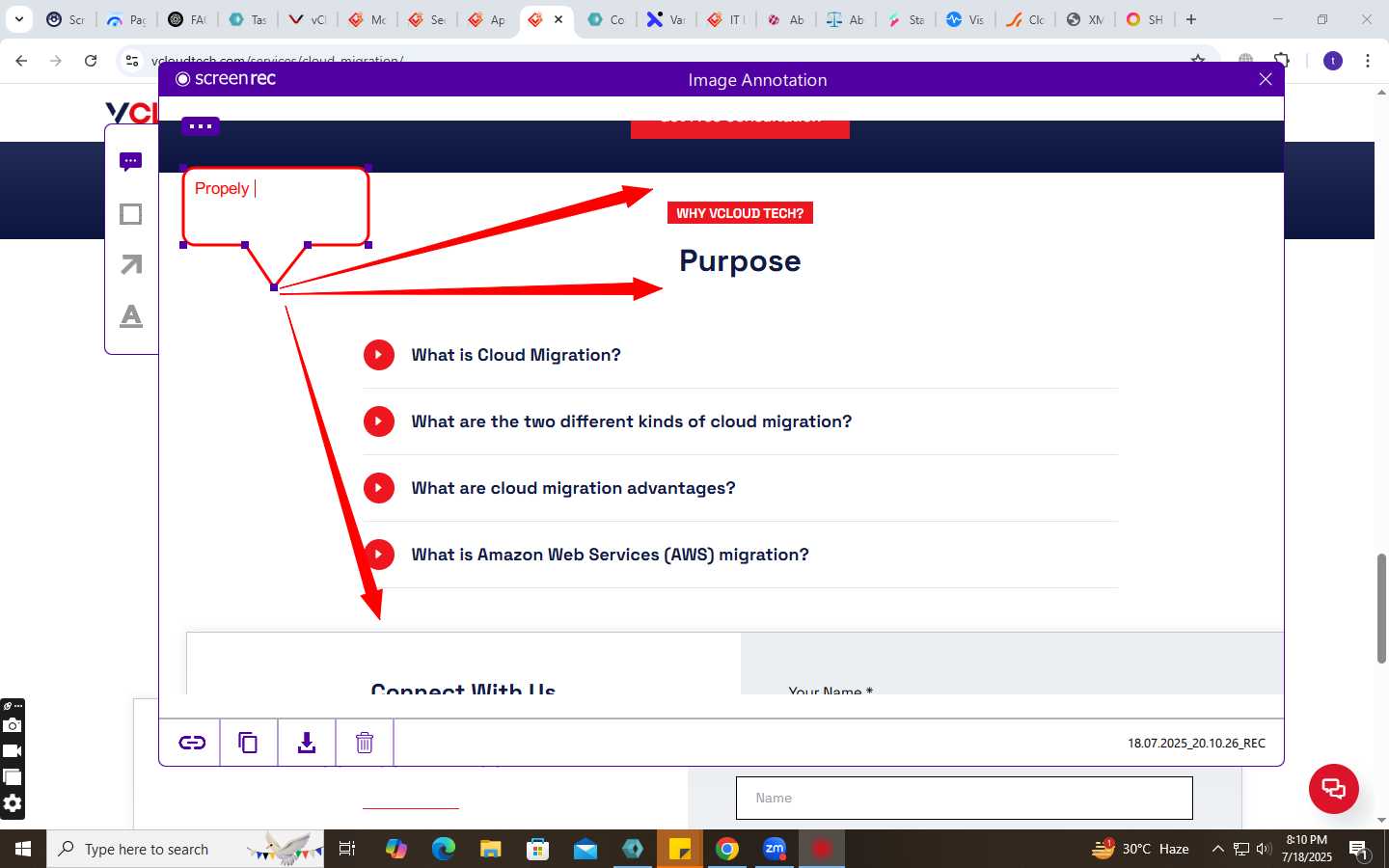Click the red play icon beside 'What is Cloud Migration?'

(x=379, y=355)
